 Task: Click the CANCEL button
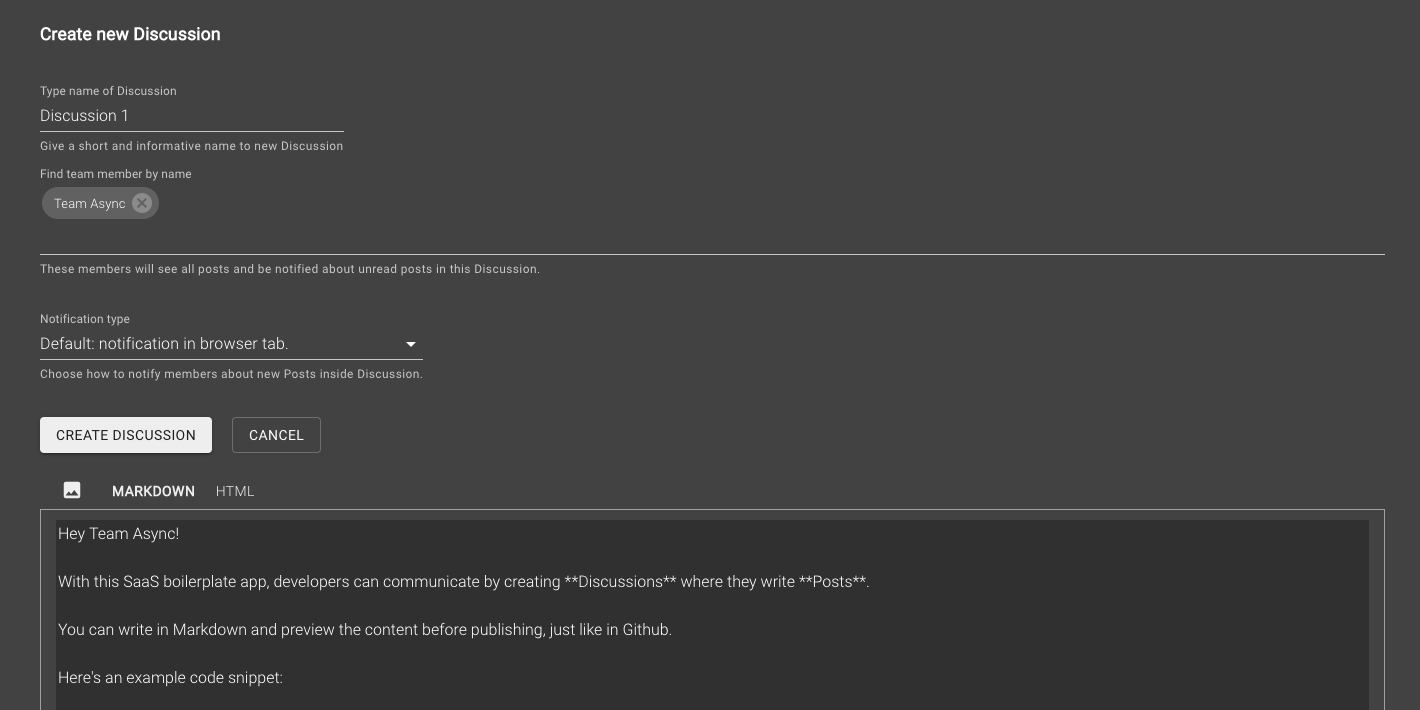tap(276, 435)
